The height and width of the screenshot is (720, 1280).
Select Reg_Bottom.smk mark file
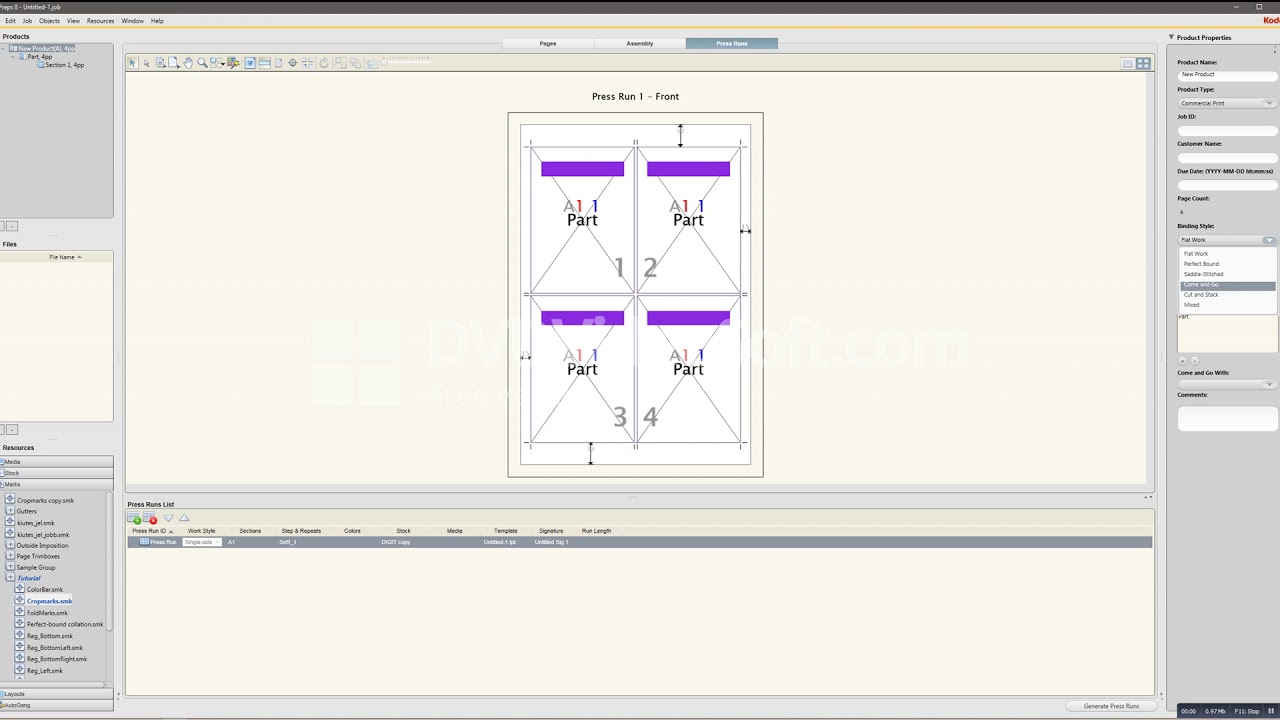tap(49, 636)
